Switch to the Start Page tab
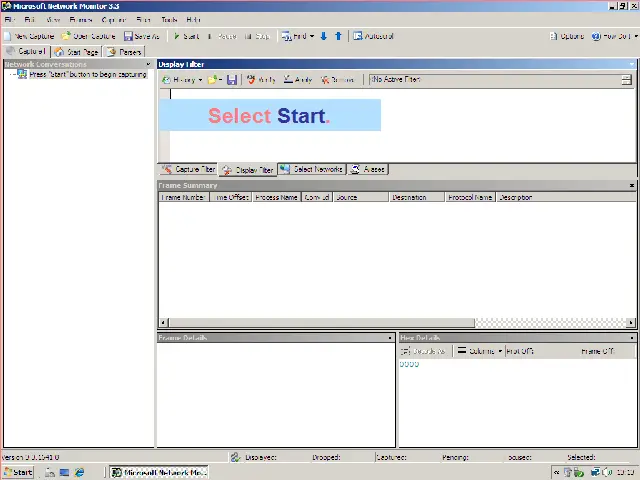Screen dimensions: 640x480 pyautogui.click(x=77, y=52)
